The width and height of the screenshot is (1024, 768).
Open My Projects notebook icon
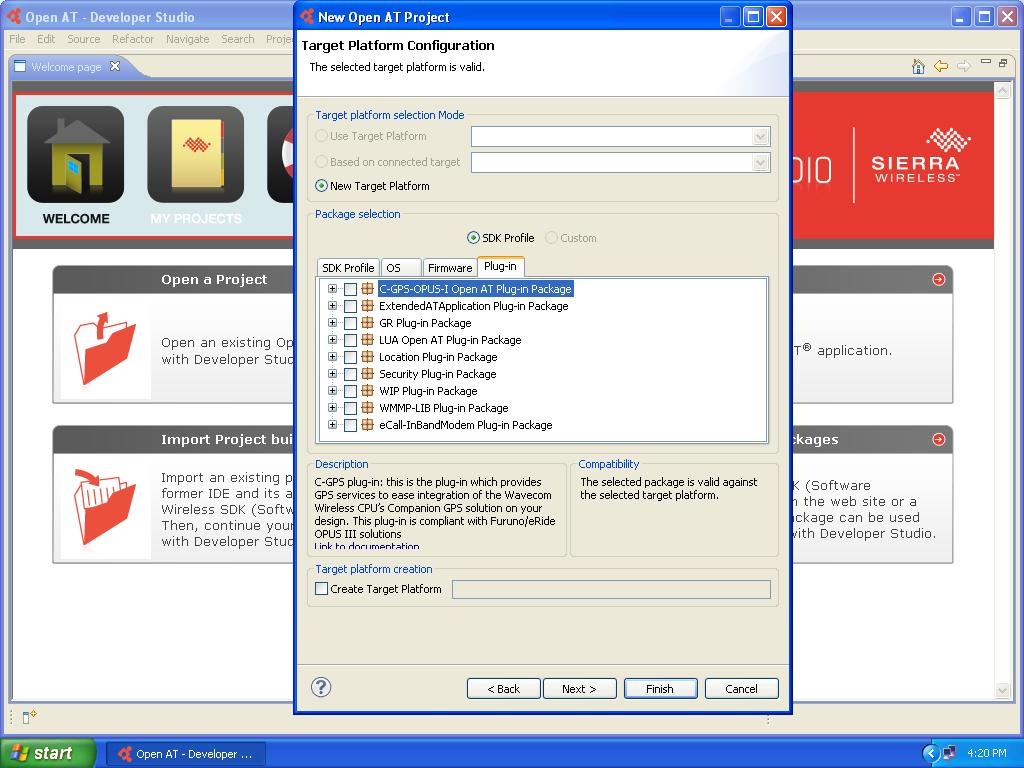click(195, 155)
